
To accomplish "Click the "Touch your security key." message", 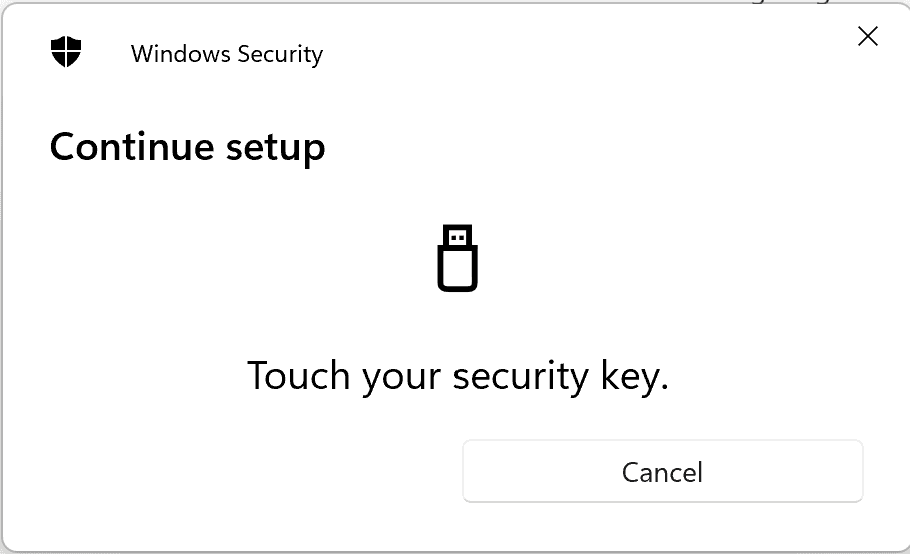I will [x=458, y=377].
